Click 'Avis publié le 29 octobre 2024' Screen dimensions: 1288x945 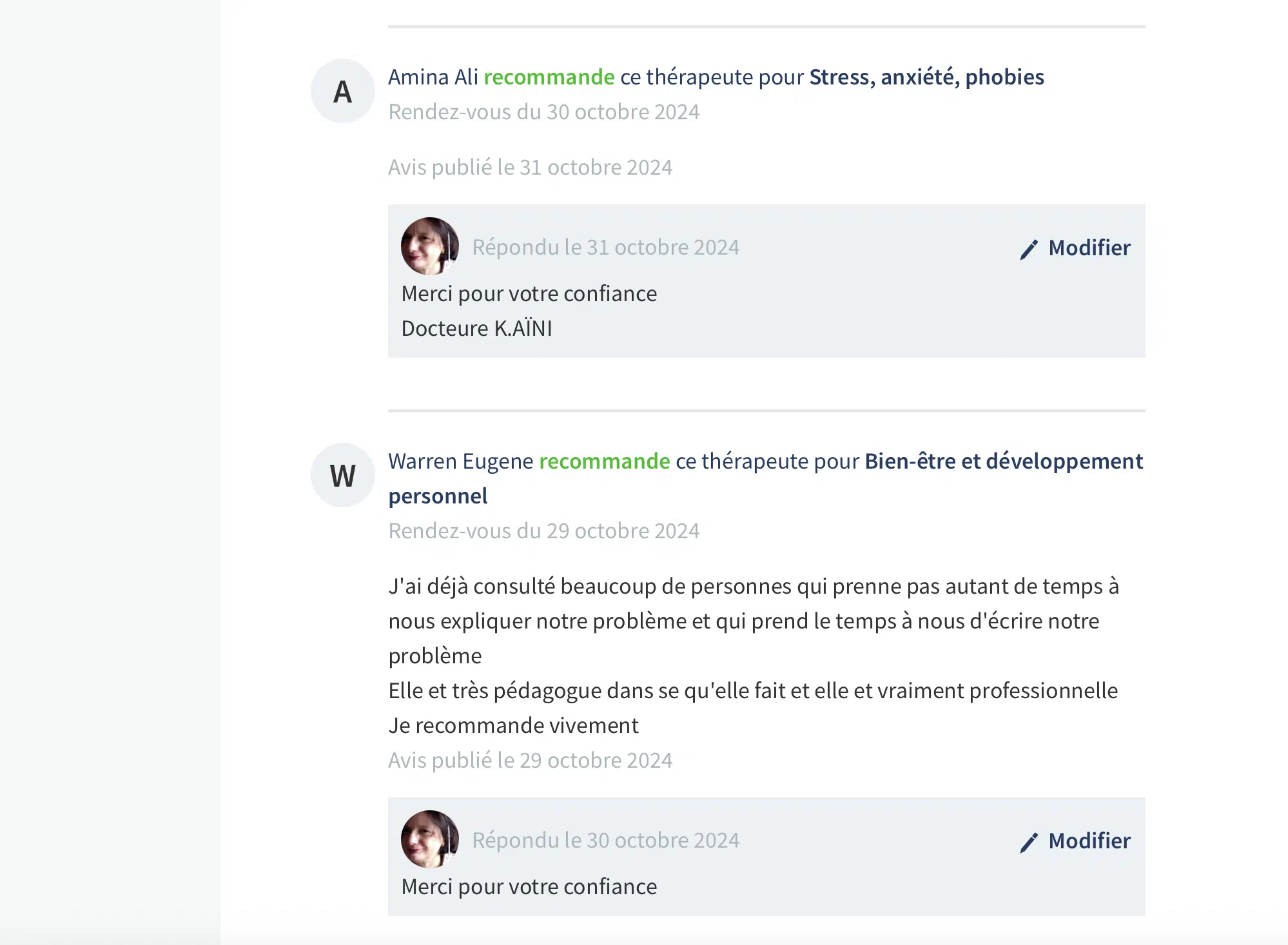(x=530, y=761)
